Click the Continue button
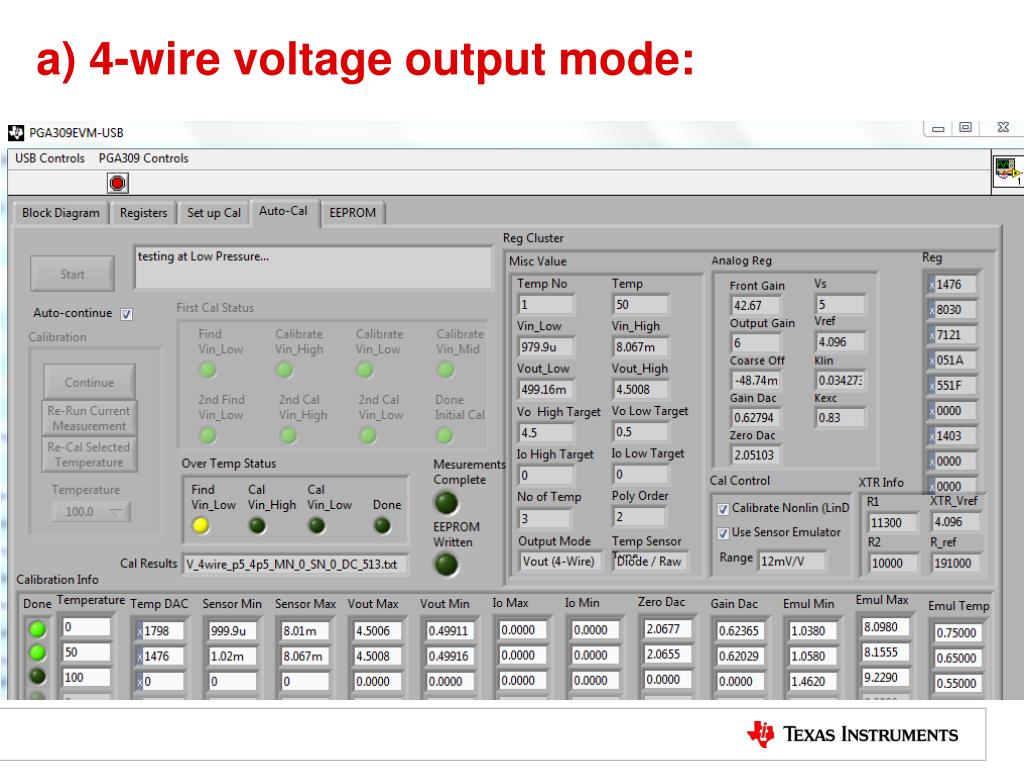This screenshot has width=1024, height=768. click(89, 382)
